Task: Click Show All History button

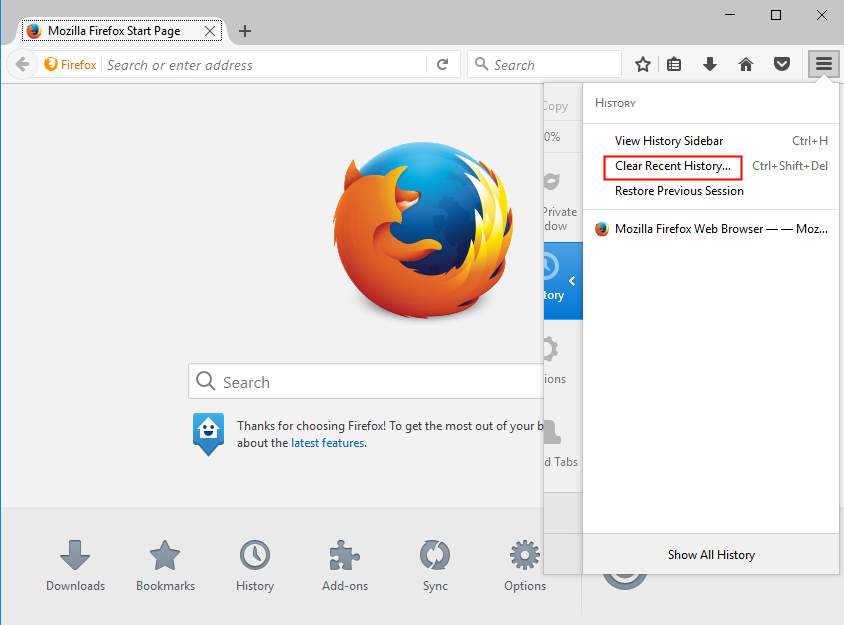Action: coord(711,555)
